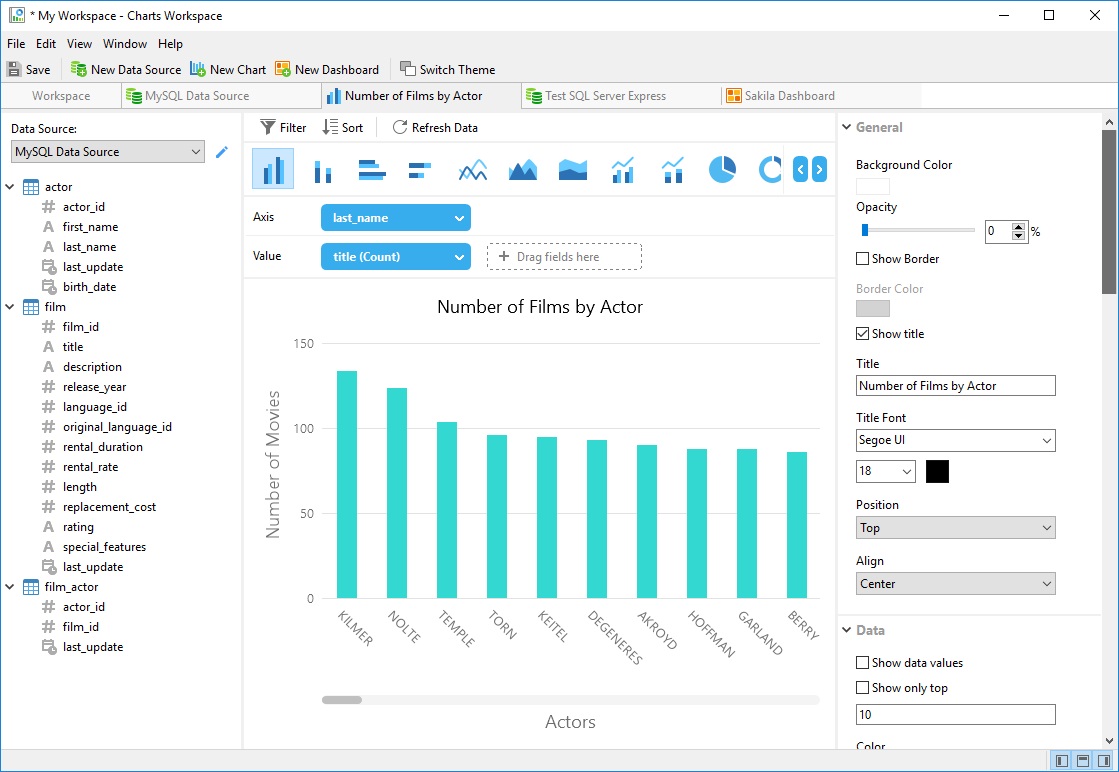Viewport: 1119px width, 772px height.
Task: Select the spline area chart type icon
Action: click(x=572, y=170)
